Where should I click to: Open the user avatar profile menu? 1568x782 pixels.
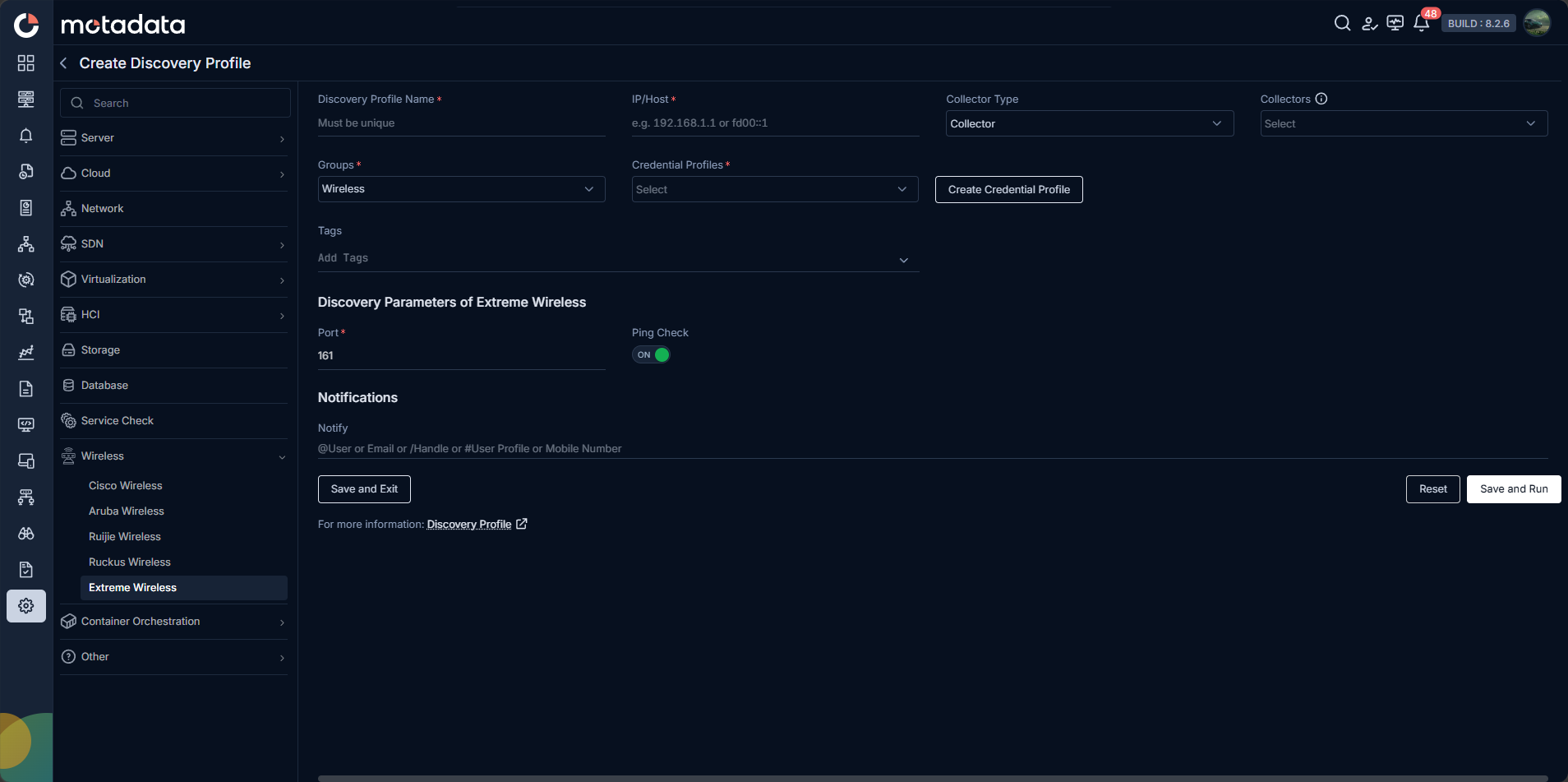[x=1537, y=23]
